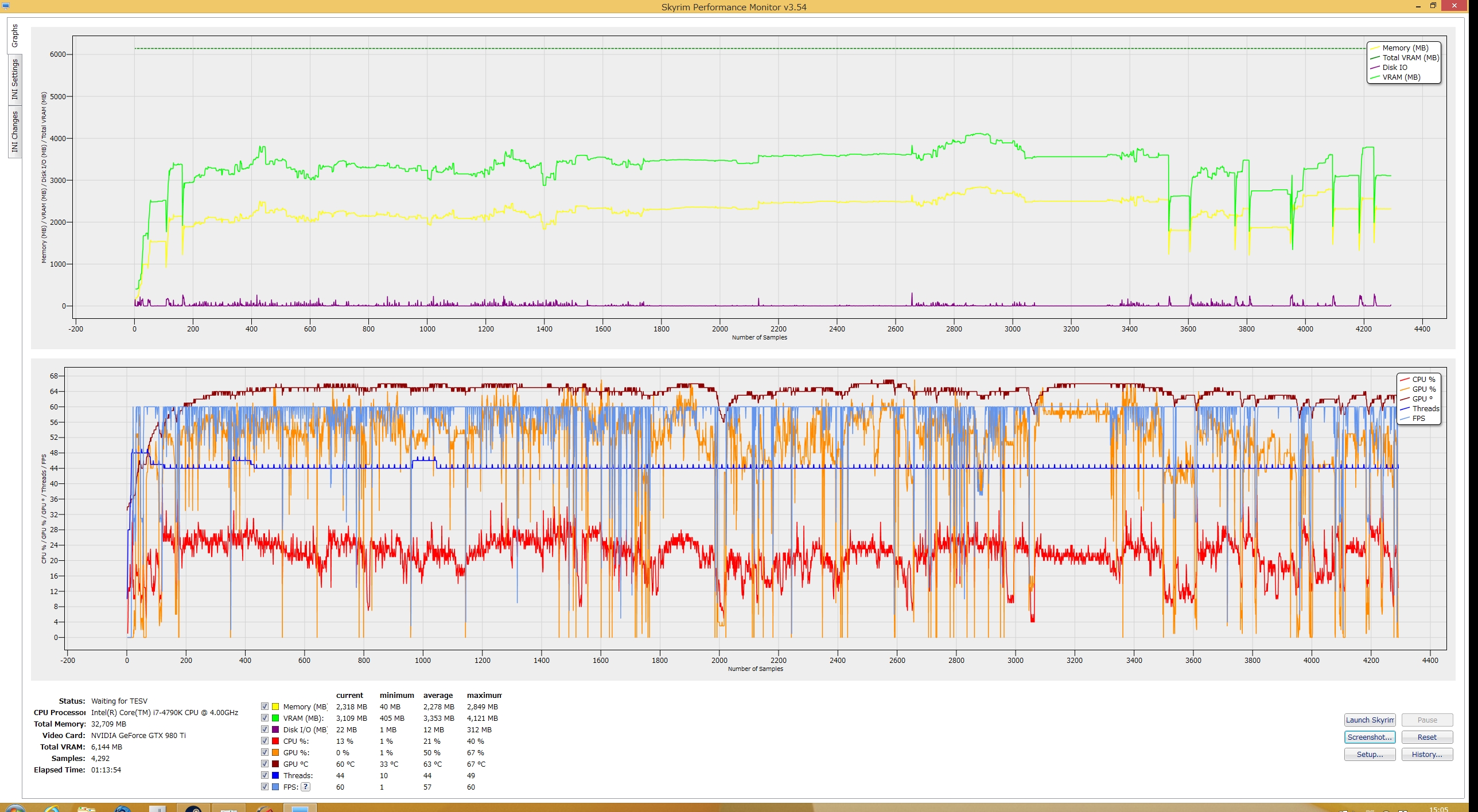Click the GPU % legend entry in the bottom graph
Screen dimensions: 1478x812
coord(1418,389)
